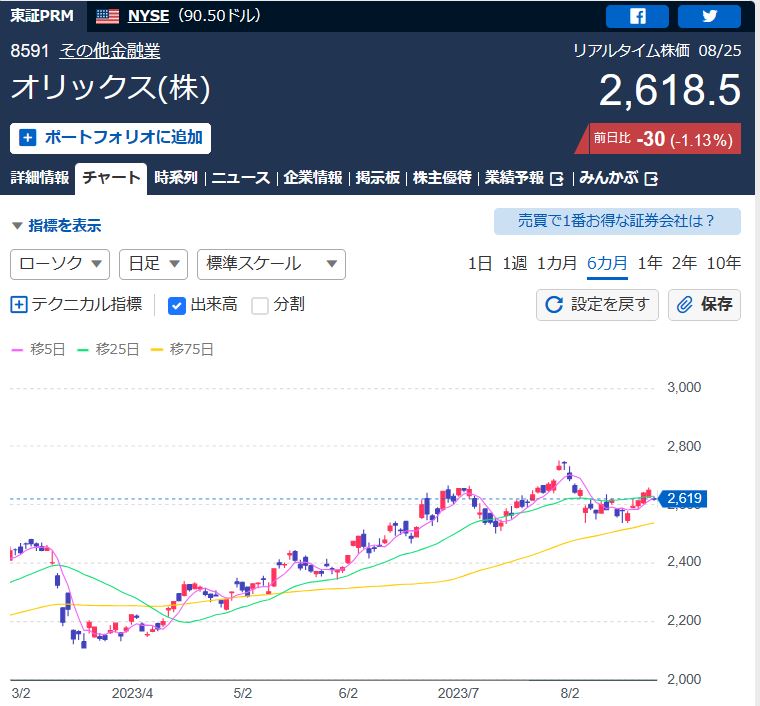Open the 標準スケール scale dropdown
The height and width of the screenshot is (706, 760).
pos(271,264)
